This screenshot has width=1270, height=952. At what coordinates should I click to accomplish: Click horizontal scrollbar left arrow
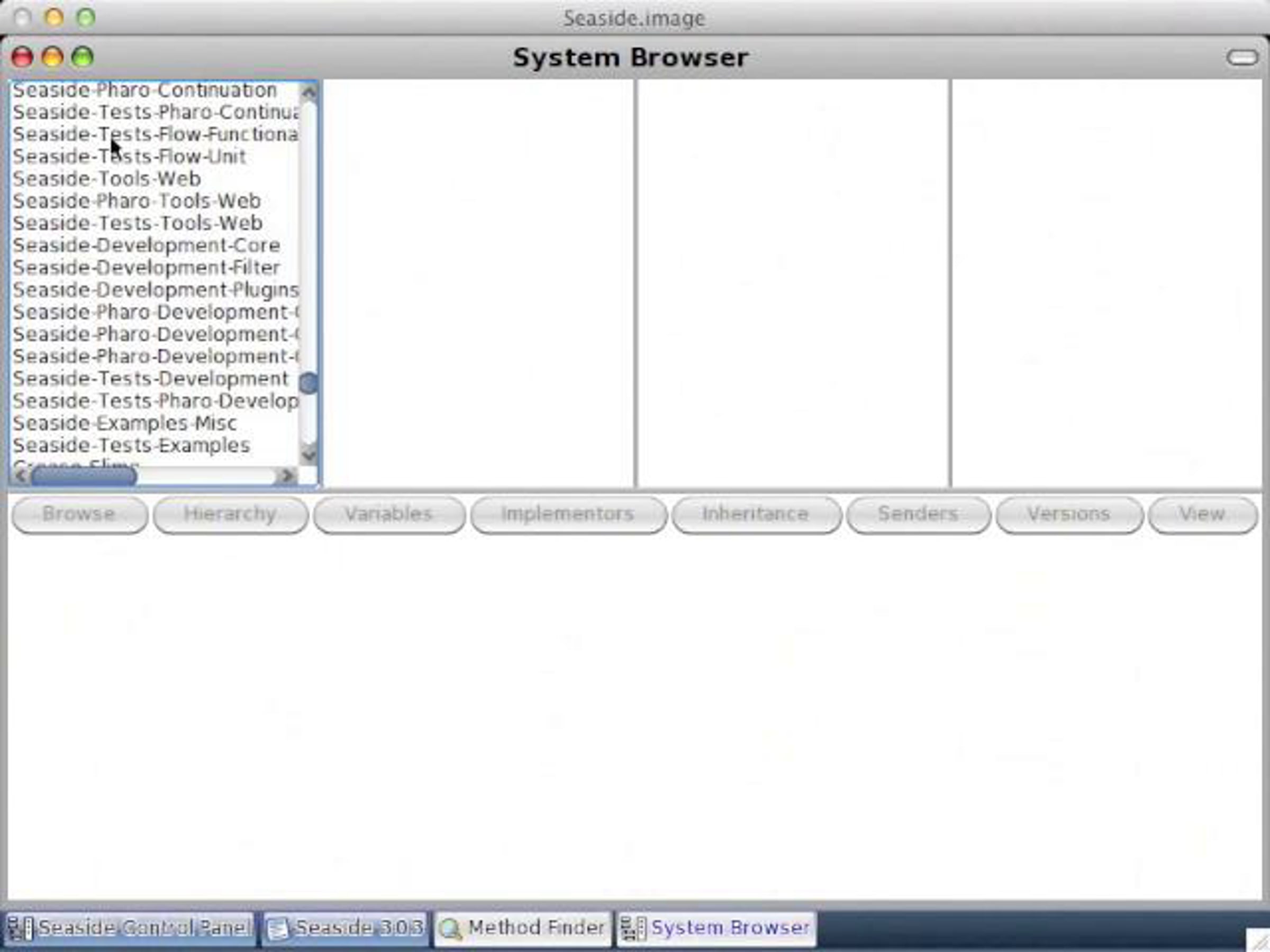[21, 475]
